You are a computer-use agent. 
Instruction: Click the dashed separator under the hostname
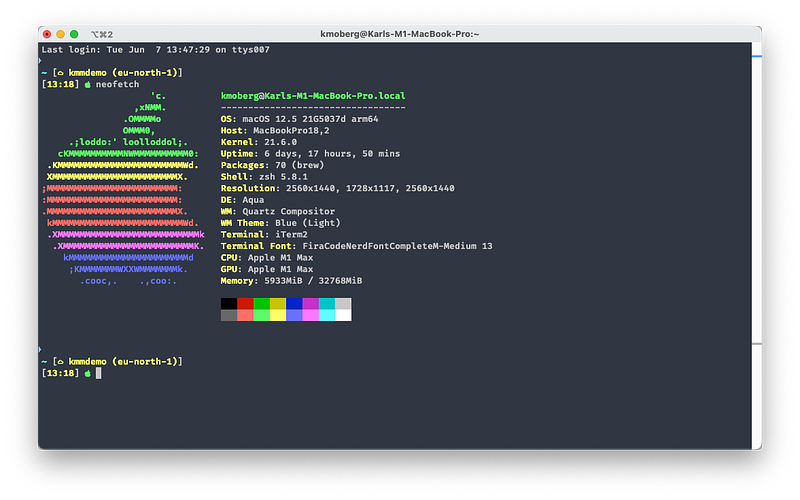tap(313, 108)
